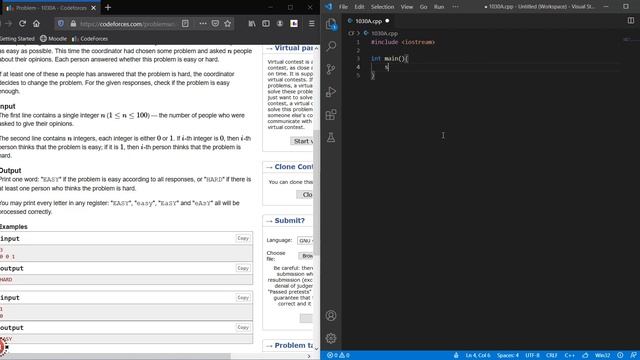This screenshot has width=640, height=360.
Task: Open the View menu in VS Code
Action: pyautogui.click(x=407, y=7)
